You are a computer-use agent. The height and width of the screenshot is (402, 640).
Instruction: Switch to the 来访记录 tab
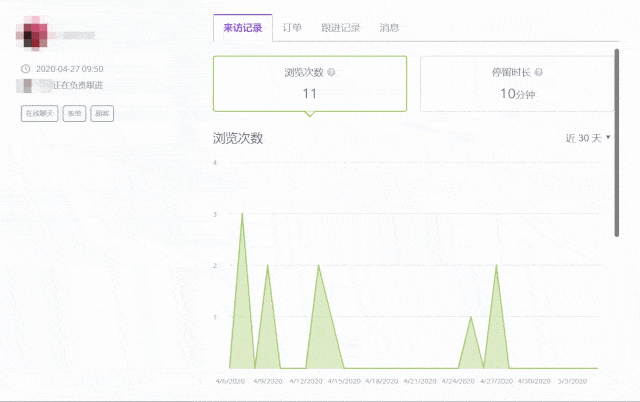pos(242,28)
